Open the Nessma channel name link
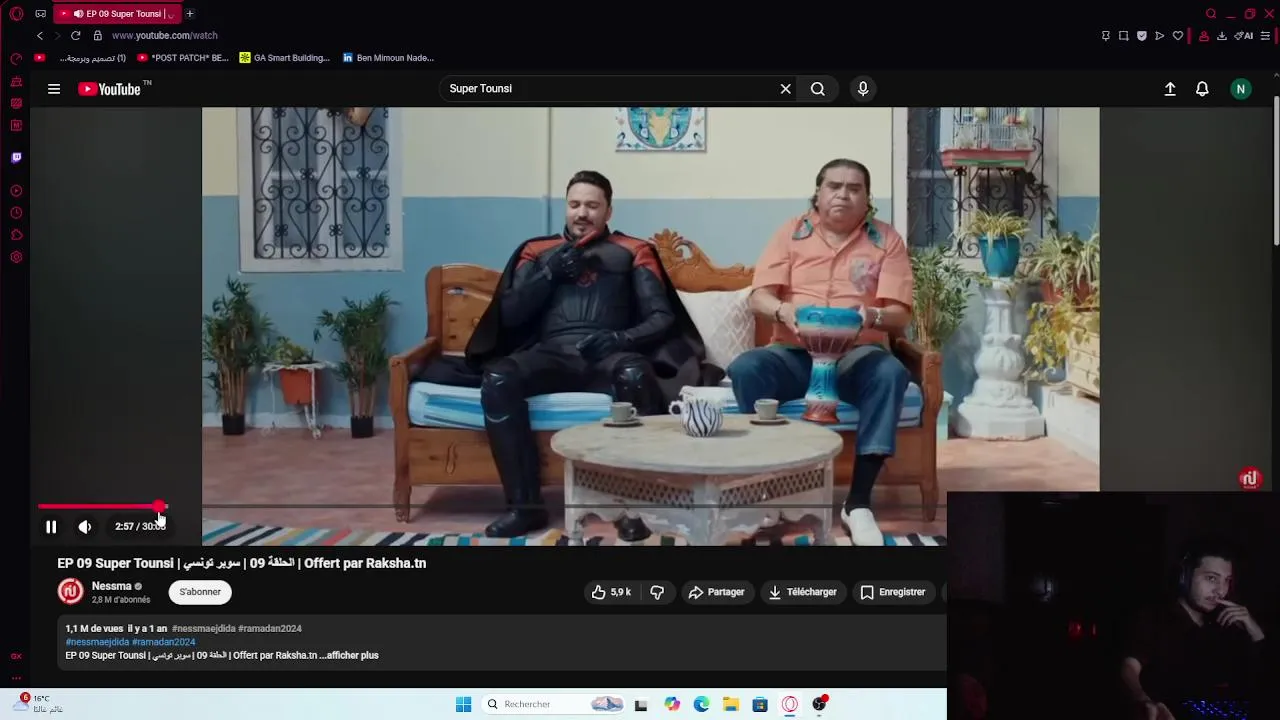The width and height of the screenshot is (1280, 720). [x=112, y=586]
